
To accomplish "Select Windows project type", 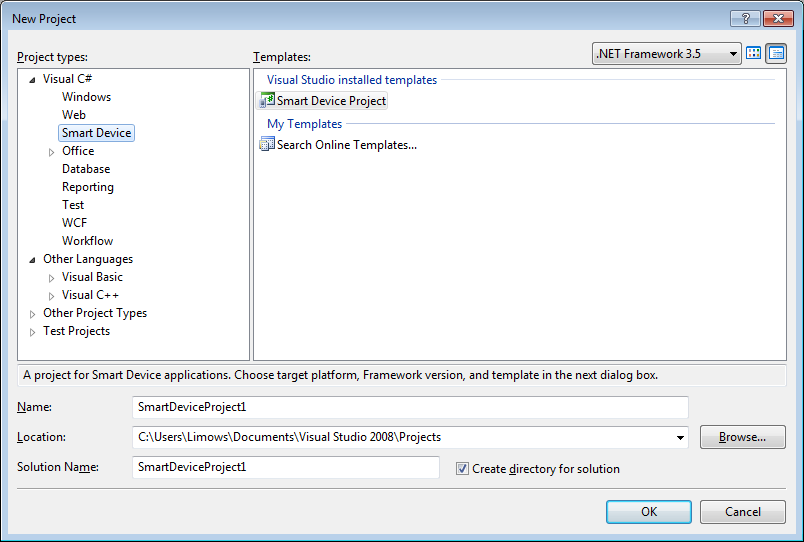I will (x=86, y=97).
